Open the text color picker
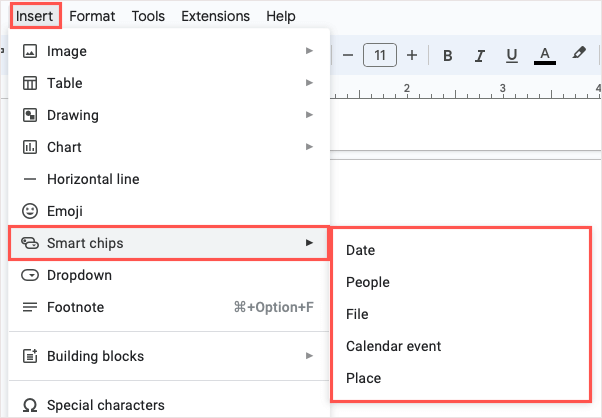 [545, 55]
